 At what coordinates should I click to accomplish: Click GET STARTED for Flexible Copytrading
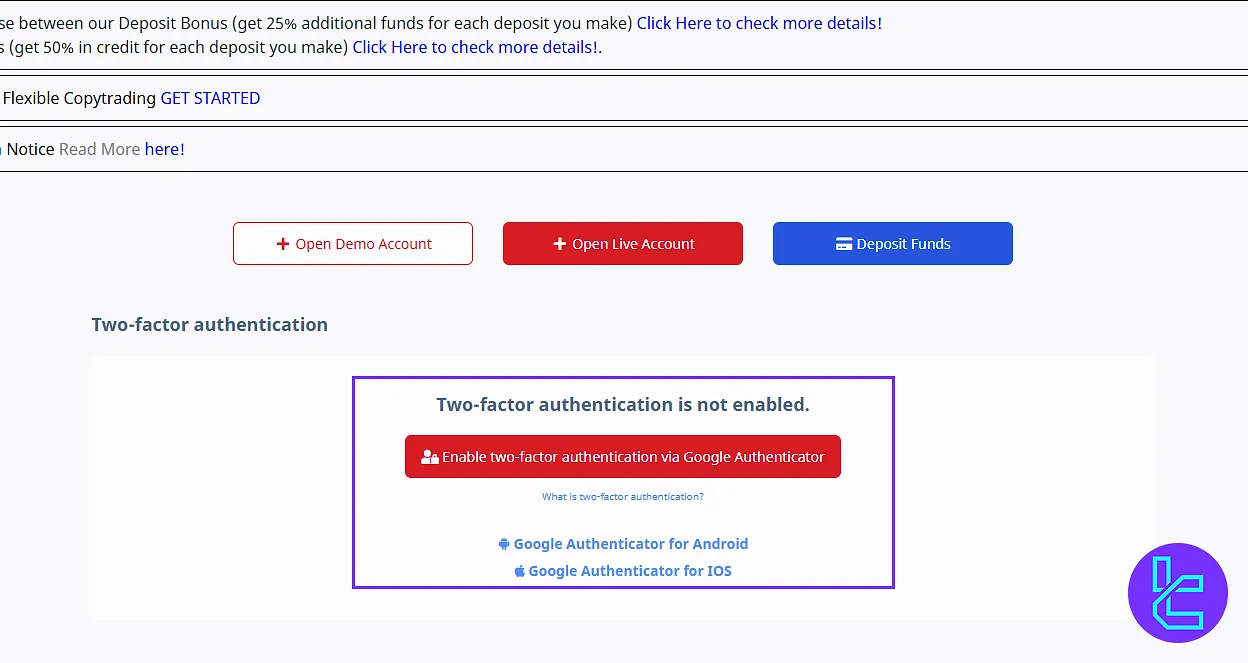coord(210,98)
